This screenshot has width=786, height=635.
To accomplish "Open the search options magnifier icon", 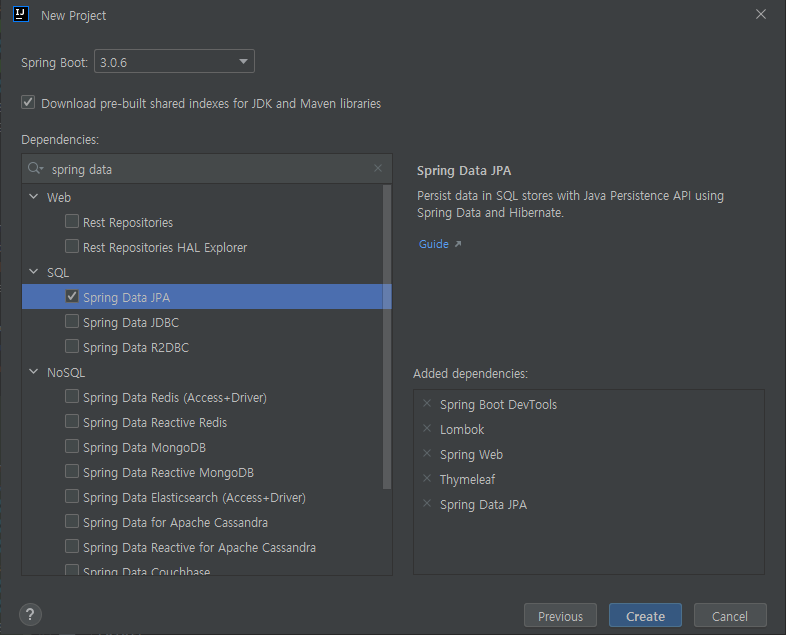I will click(36, 168).
